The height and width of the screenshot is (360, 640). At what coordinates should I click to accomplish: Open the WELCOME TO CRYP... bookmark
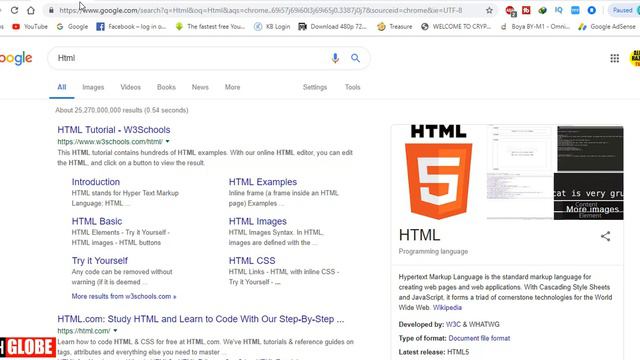click(456, 27)
